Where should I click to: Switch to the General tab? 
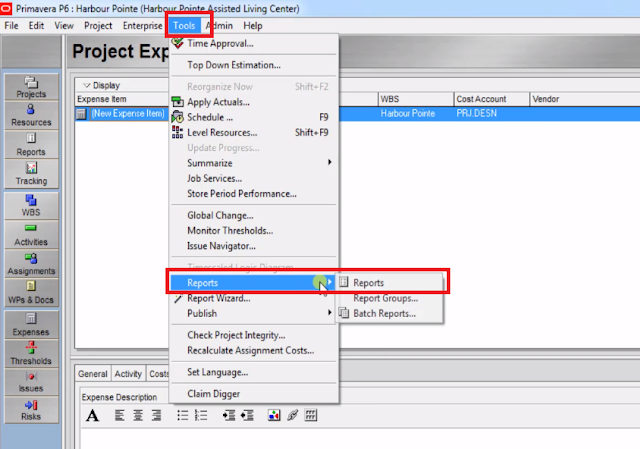(x=93, y=374)
